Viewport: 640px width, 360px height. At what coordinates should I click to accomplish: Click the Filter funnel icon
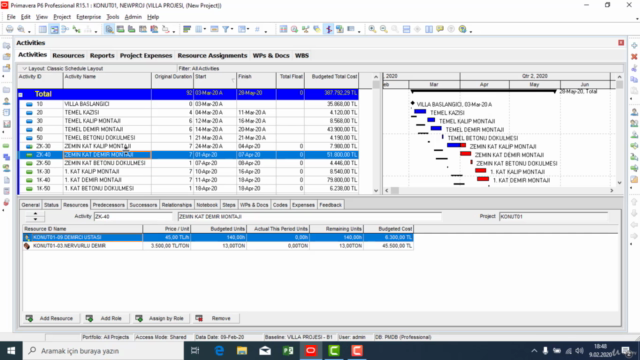coord(225,29)
